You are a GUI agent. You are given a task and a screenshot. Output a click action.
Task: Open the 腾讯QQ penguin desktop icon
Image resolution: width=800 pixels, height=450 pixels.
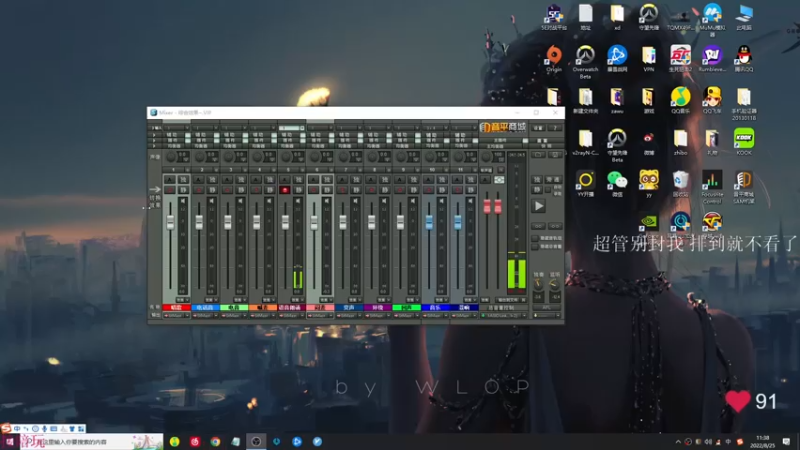[744, 59]
